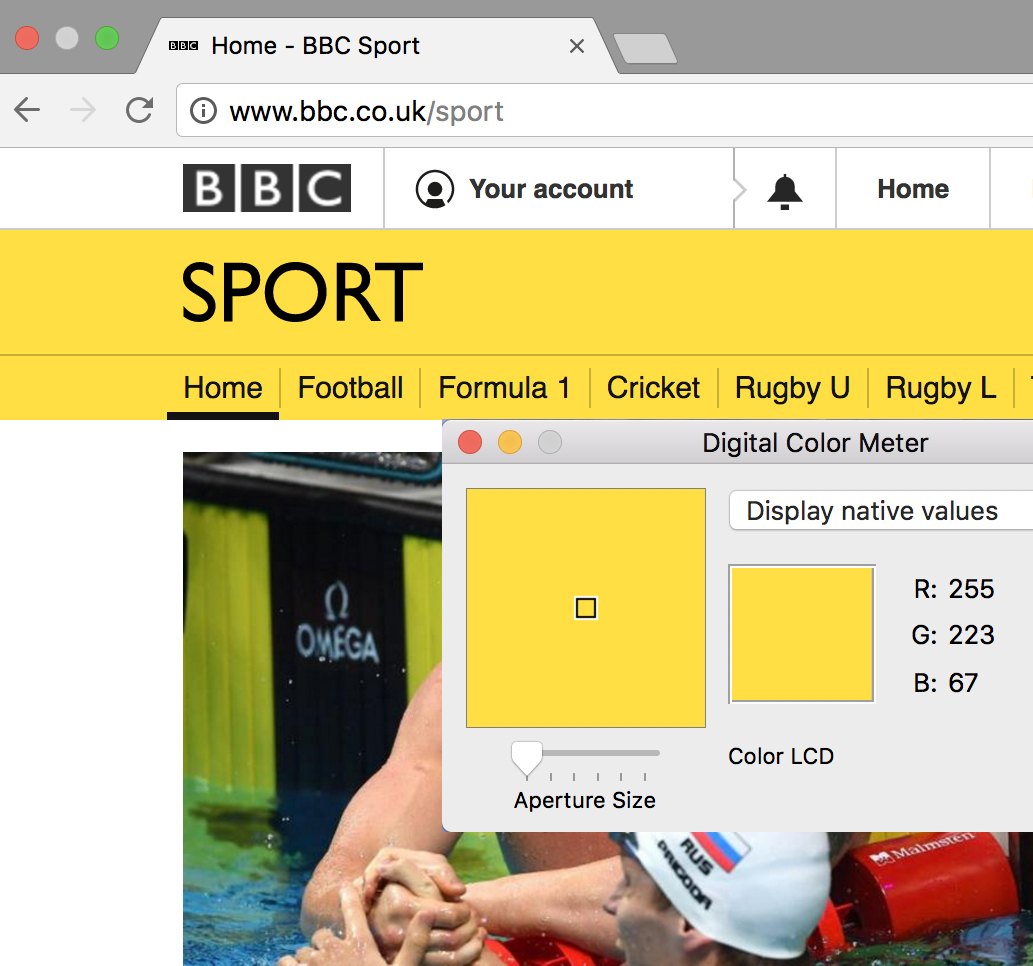
Task: Select the Home - BBC Sport tab
Action: point(376,46)
